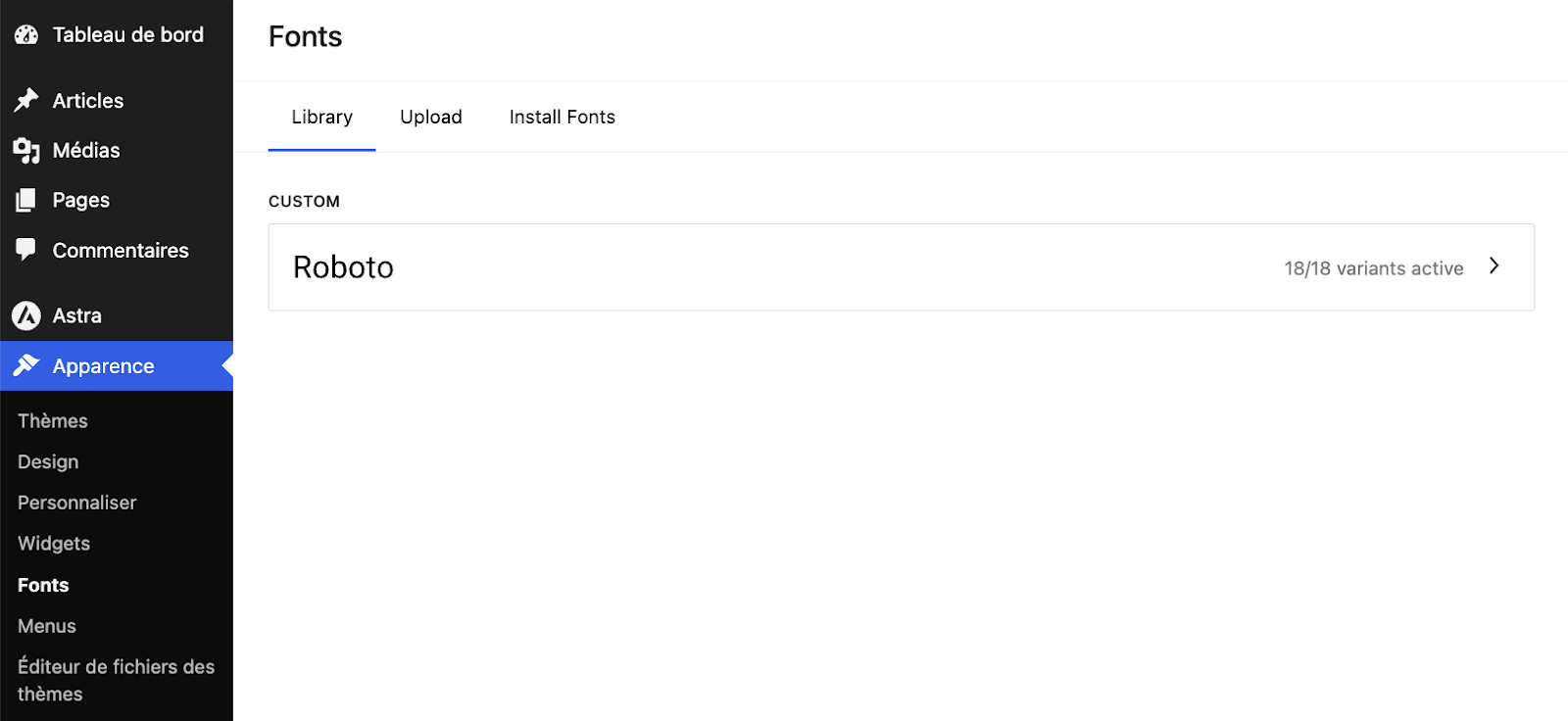Click the Articles pushpin icon

click(26, 101)
